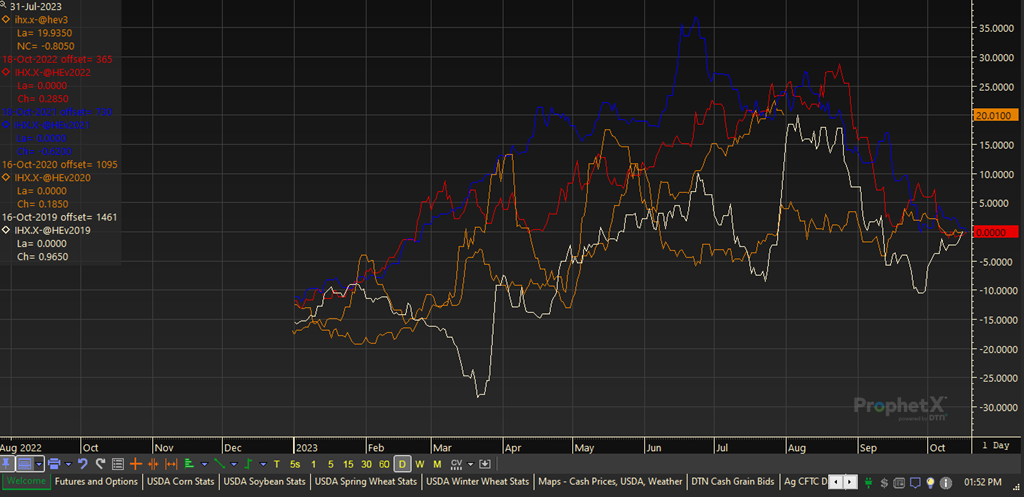This screenshot has height=497, width=1024.
Task: Open dropdown arrow next to printer icon
Action: coord(67,464)
